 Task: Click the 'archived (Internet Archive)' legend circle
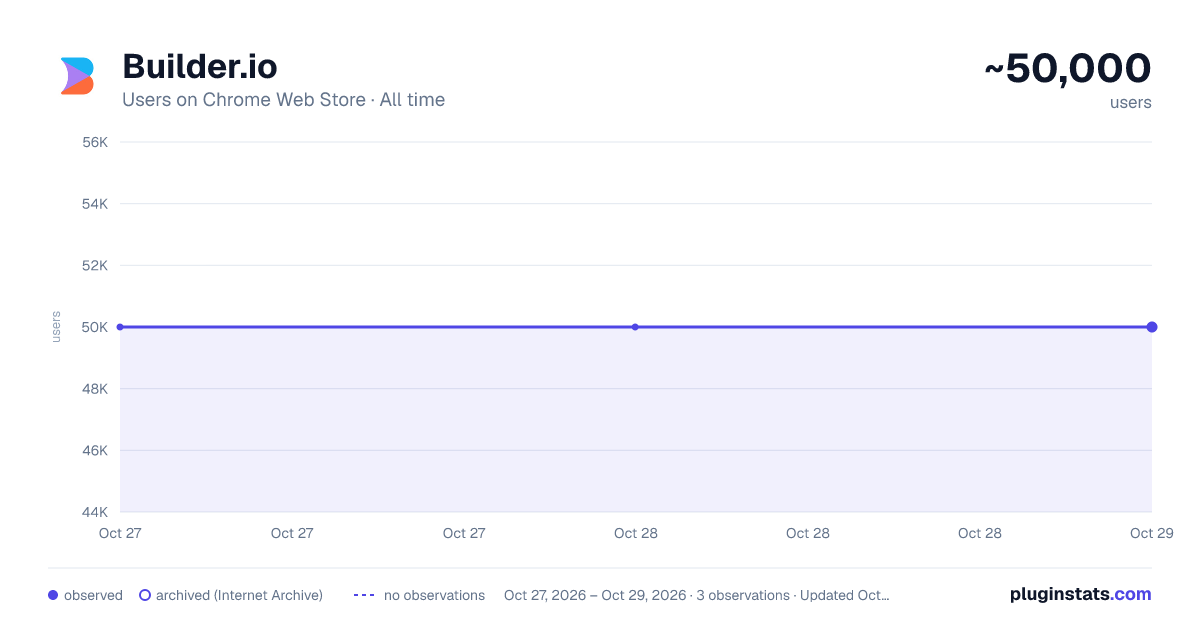point(145,595)
